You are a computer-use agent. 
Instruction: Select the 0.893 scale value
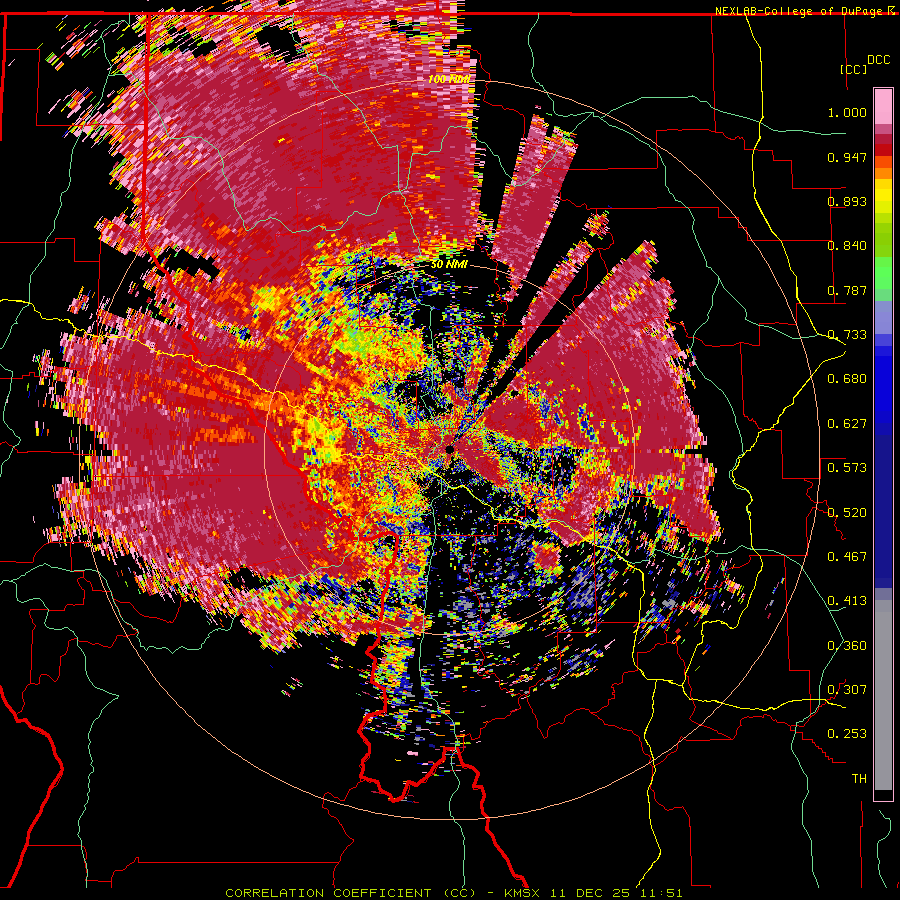click(847, 201)
